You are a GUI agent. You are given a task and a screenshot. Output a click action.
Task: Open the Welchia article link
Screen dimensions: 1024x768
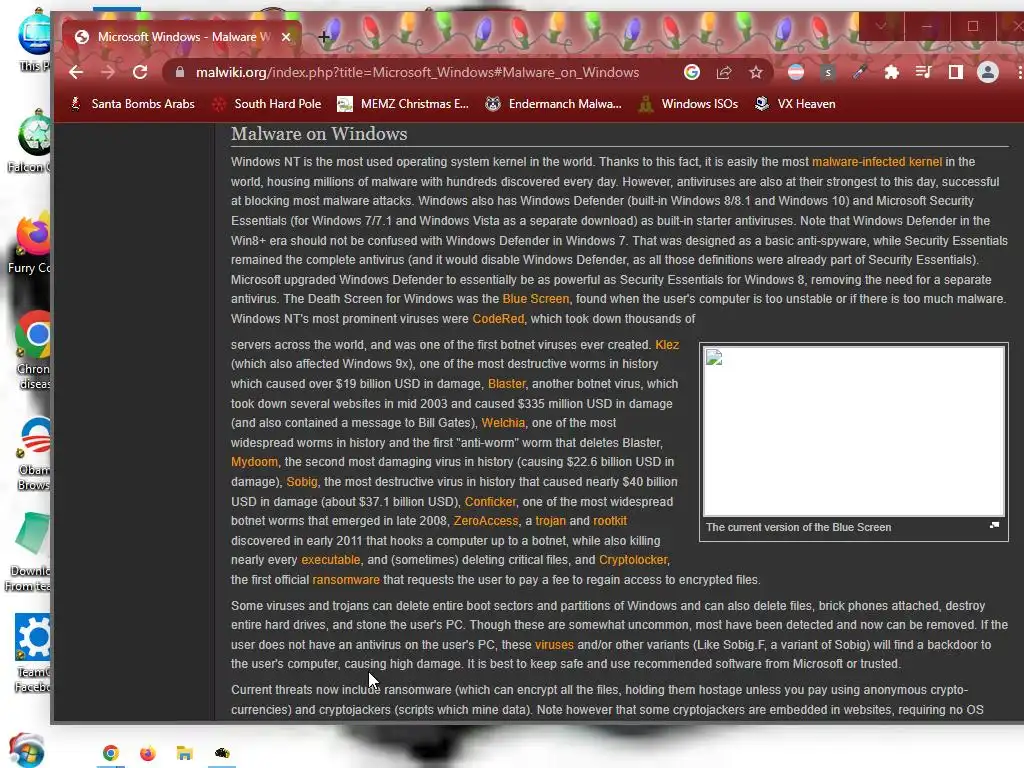coord(503,423)
